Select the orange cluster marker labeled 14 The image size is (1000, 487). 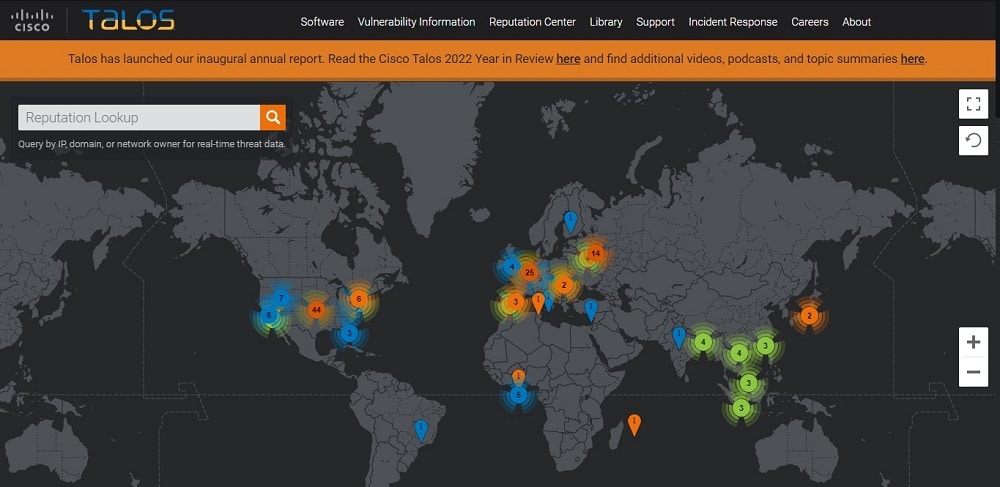click(x=595, y=253)
